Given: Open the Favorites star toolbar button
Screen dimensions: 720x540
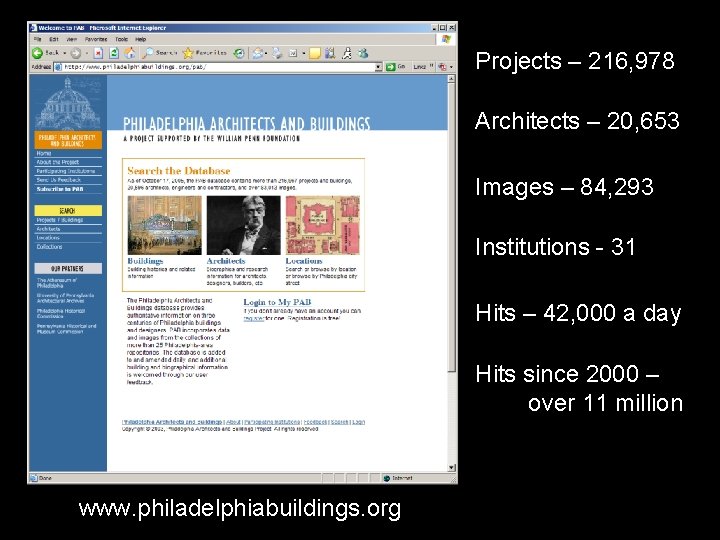Looking at the screenshot, I should (x=204, y=53).
